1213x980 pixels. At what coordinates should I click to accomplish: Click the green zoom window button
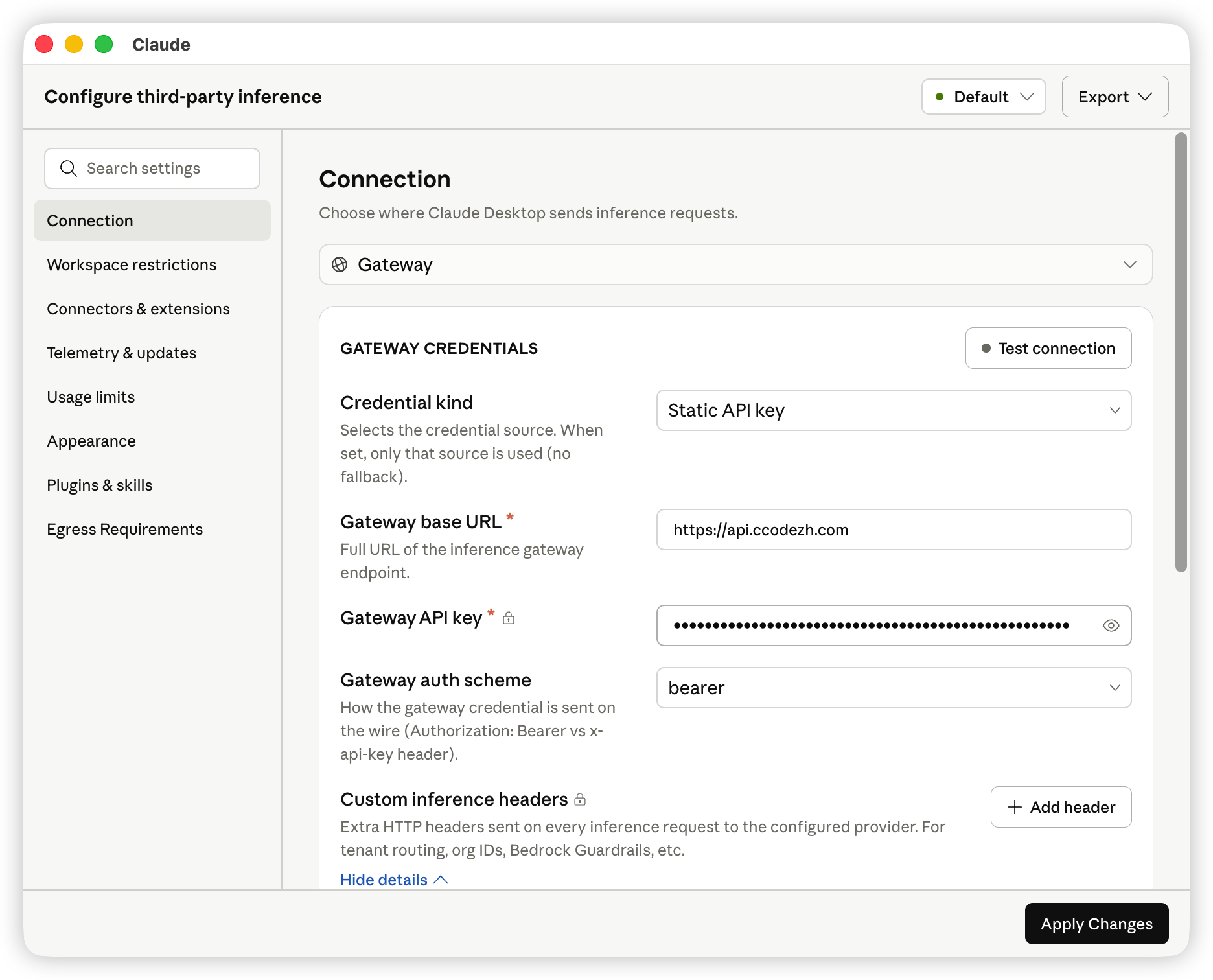104,44
